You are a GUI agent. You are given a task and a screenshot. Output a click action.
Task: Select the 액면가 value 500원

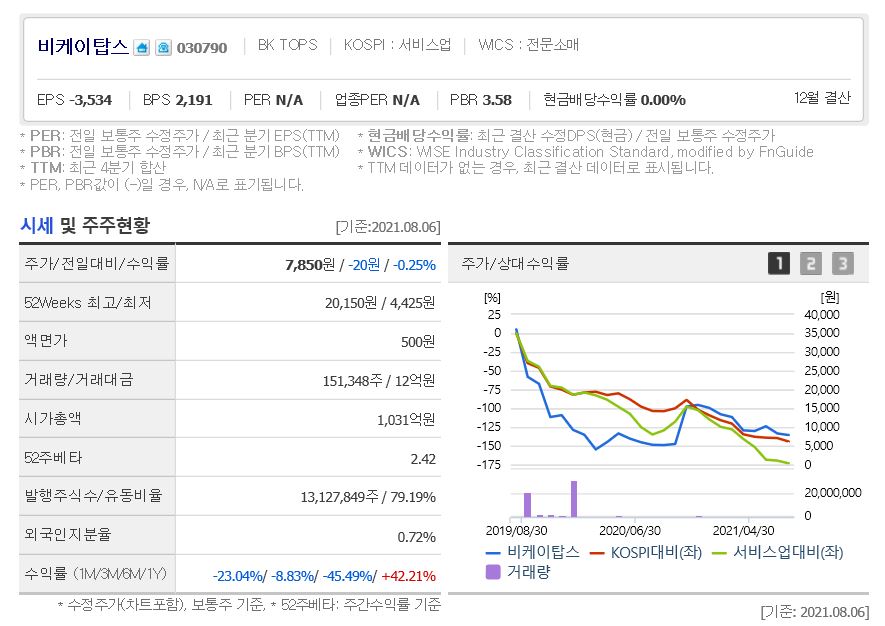[418, 342]
